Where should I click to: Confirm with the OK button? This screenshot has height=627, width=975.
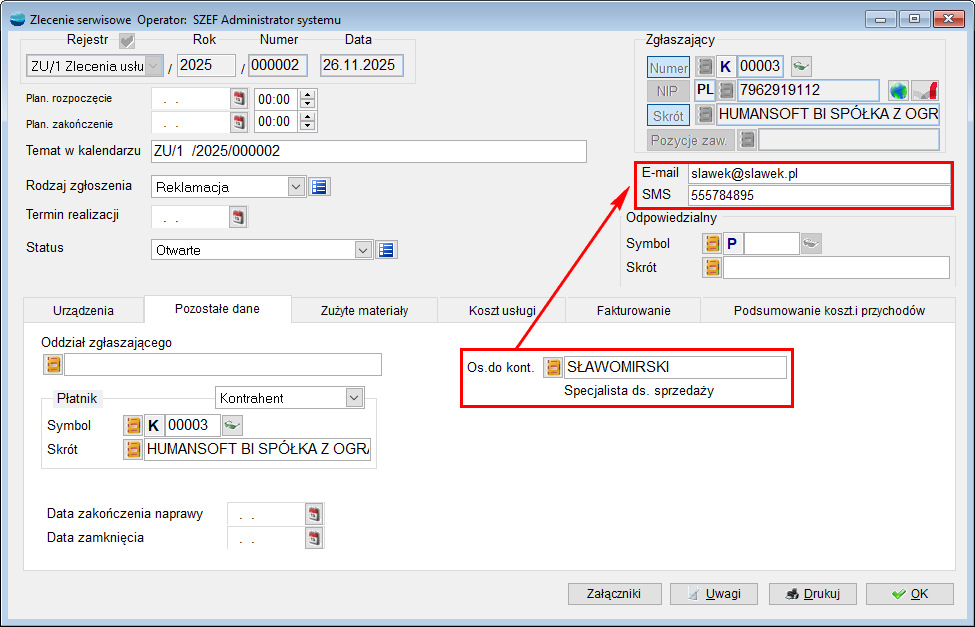pyautogui.click(x=910, y=593)
